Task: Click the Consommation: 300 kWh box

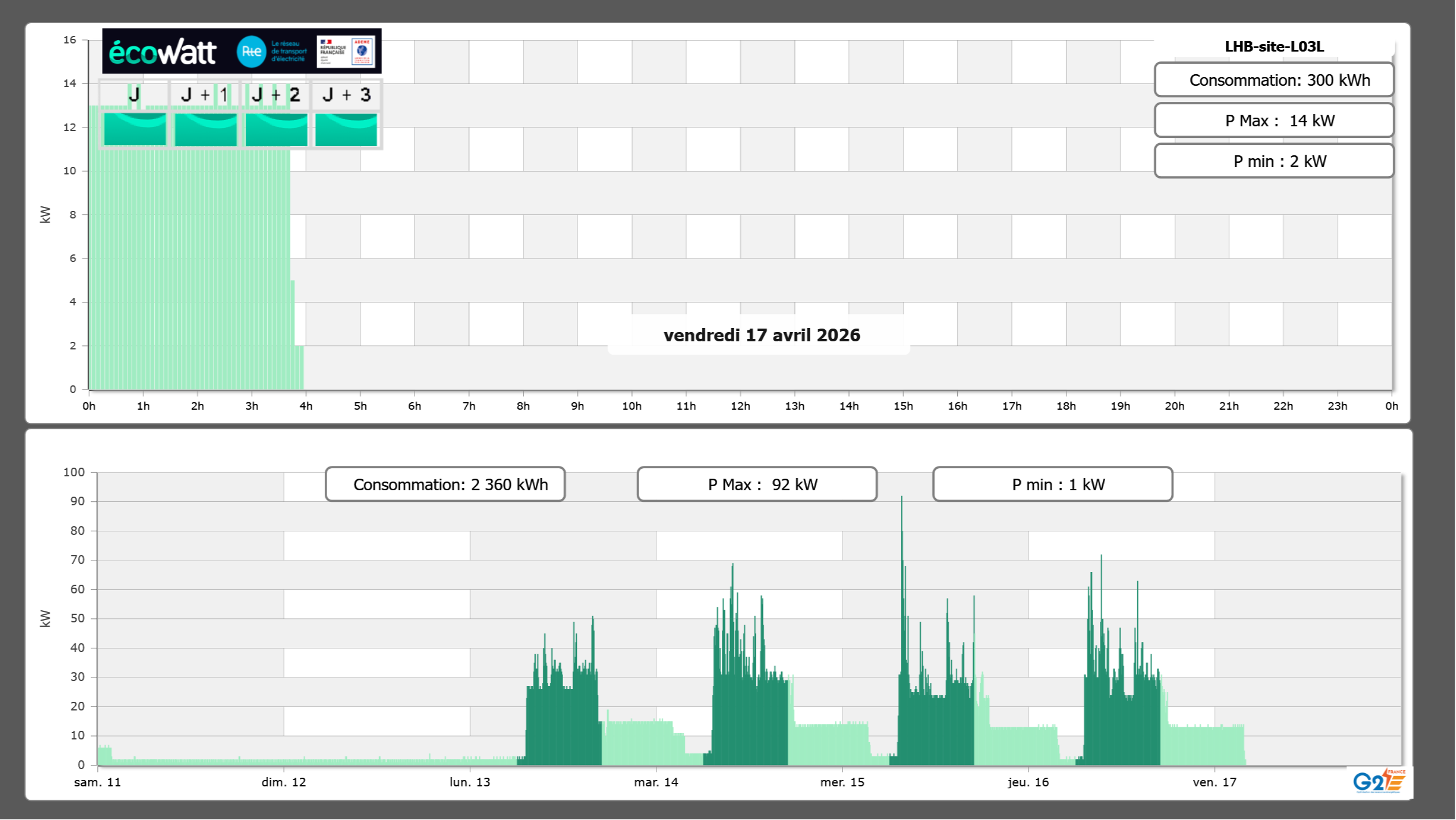Action: (1274, 80)
